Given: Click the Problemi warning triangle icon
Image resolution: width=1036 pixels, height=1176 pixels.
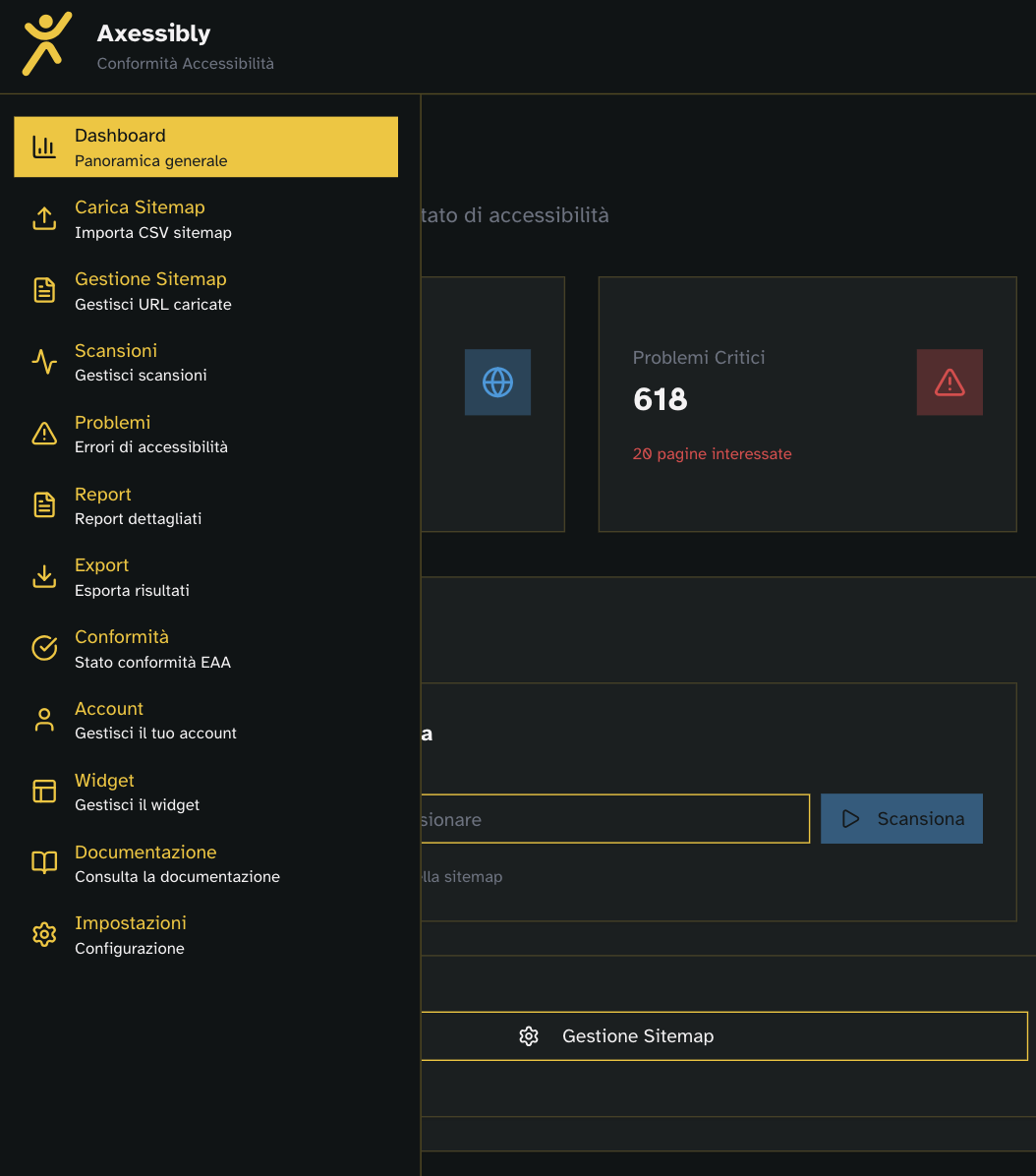Looking at the screenshot, I should tap(44, 433).
